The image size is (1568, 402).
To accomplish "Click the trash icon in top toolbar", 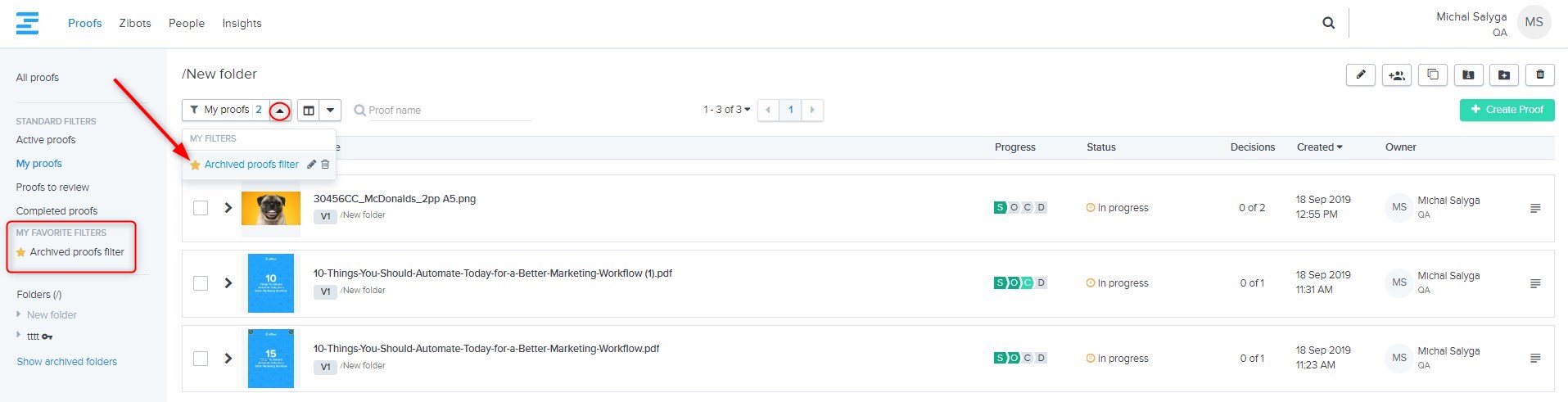I will pos(1540,75).
